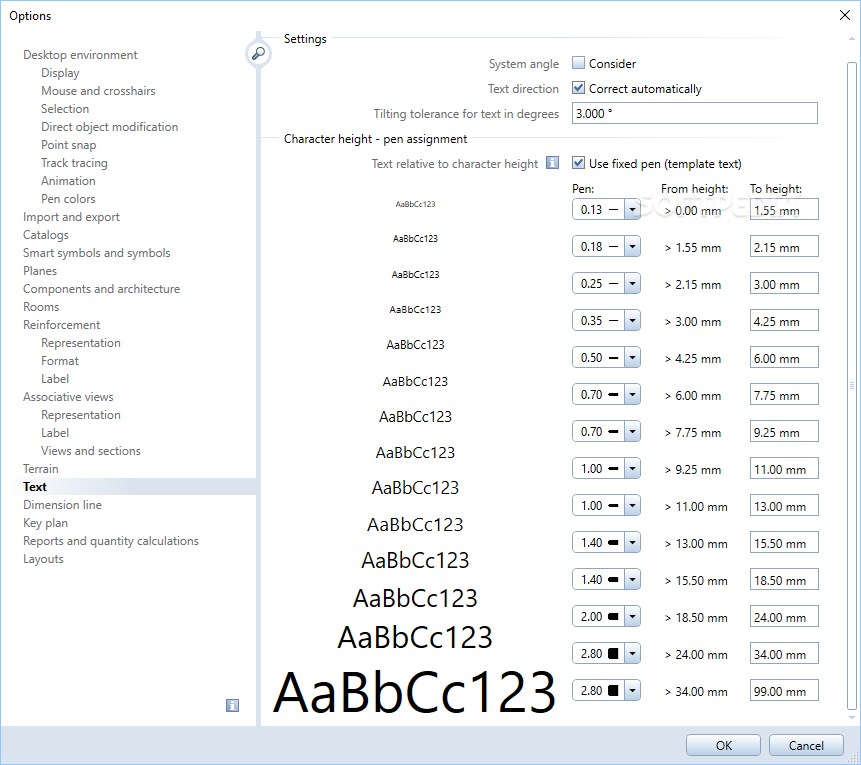Go to Mouse and crosshairs settings
This screenshot has width=861, height=765.
pos(98,91)
